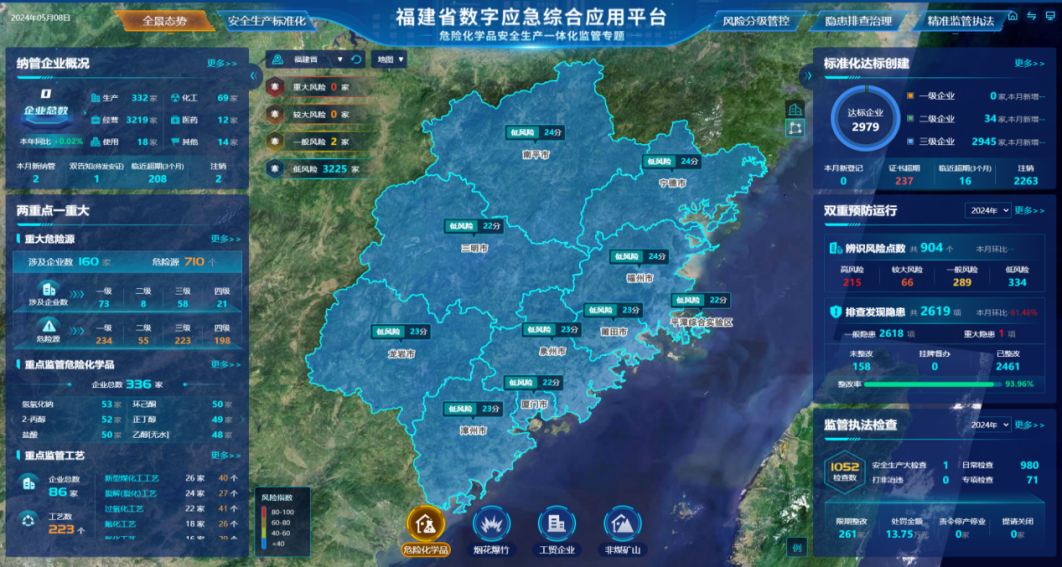The height and width of the screenshot is (567, 1062).
Task: Click the home icon in top-right corner
Action: click(1012, 16)
